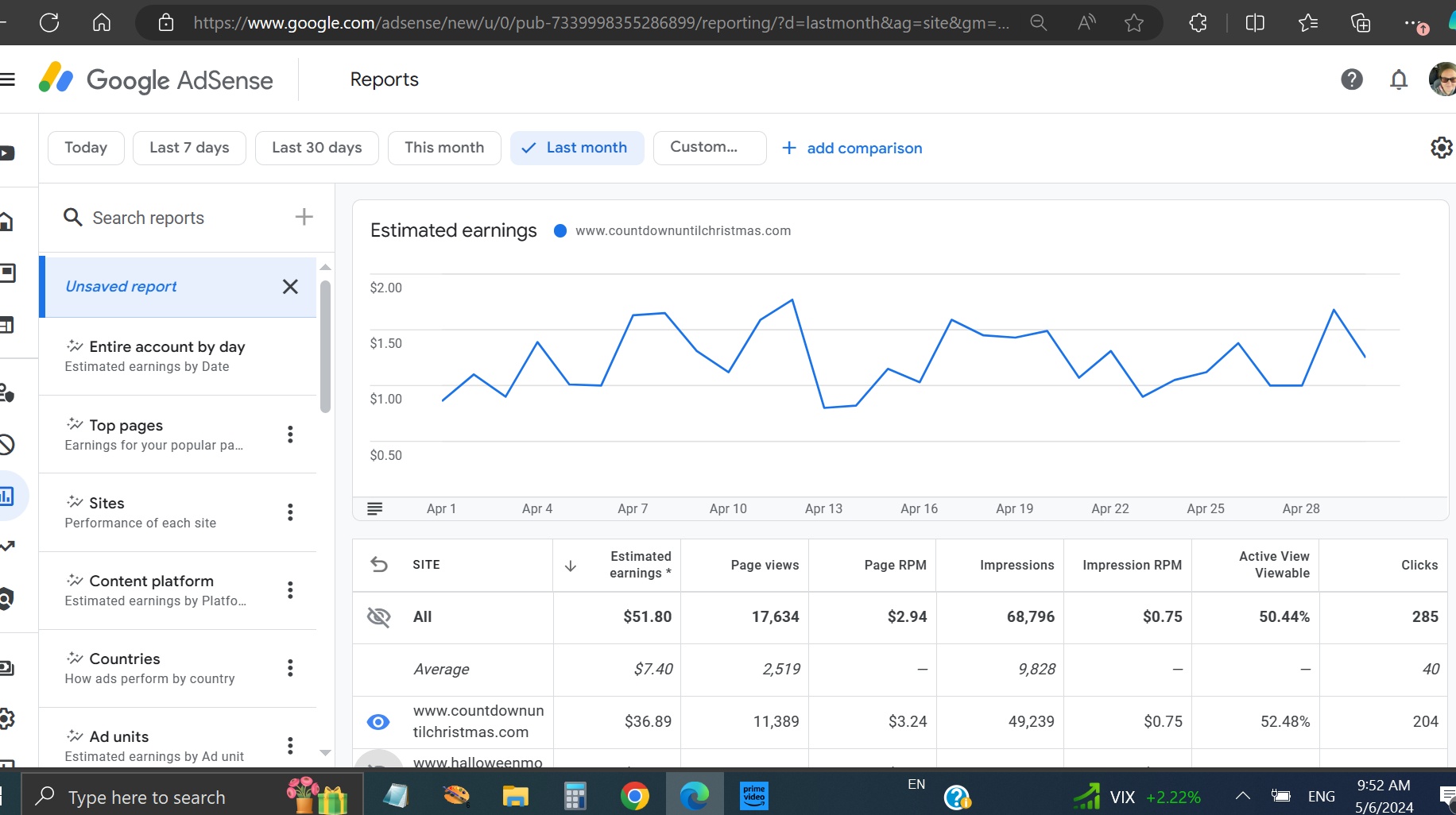Add new report plus icon
Viewport: 1456px width, 815px height.
304,217
